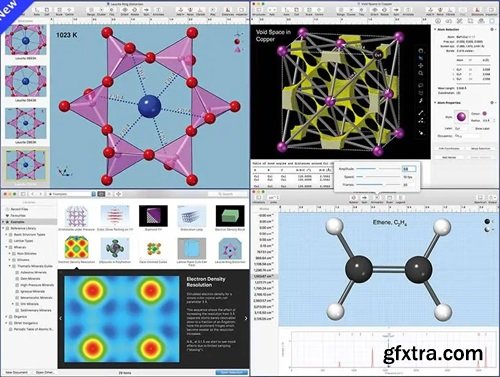Click the Open Other... button
Viewport: 500px width, 377px height.
tap(45, 372)
